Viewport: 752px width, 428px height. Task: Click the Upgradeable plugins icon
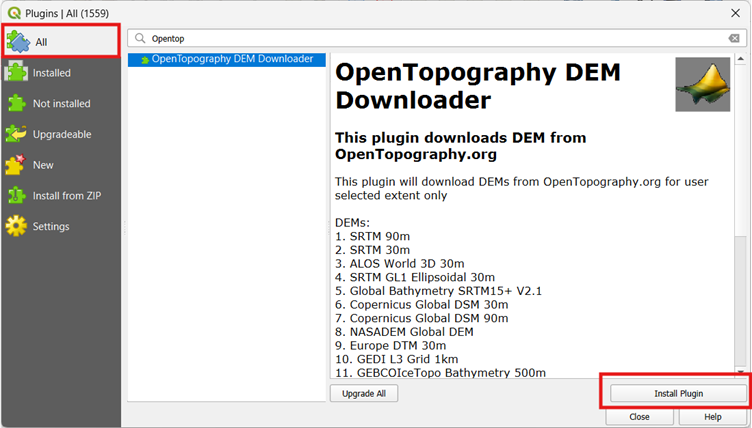[x=17, y=134]
